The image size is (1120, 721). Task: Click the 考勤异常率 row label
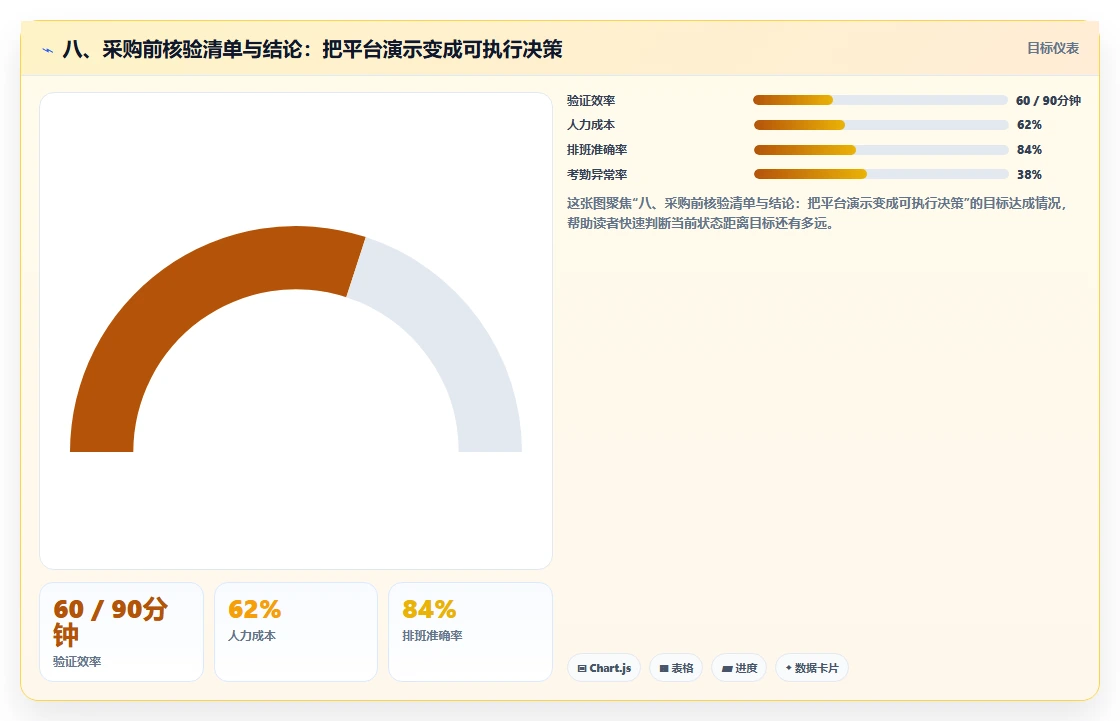597,174
